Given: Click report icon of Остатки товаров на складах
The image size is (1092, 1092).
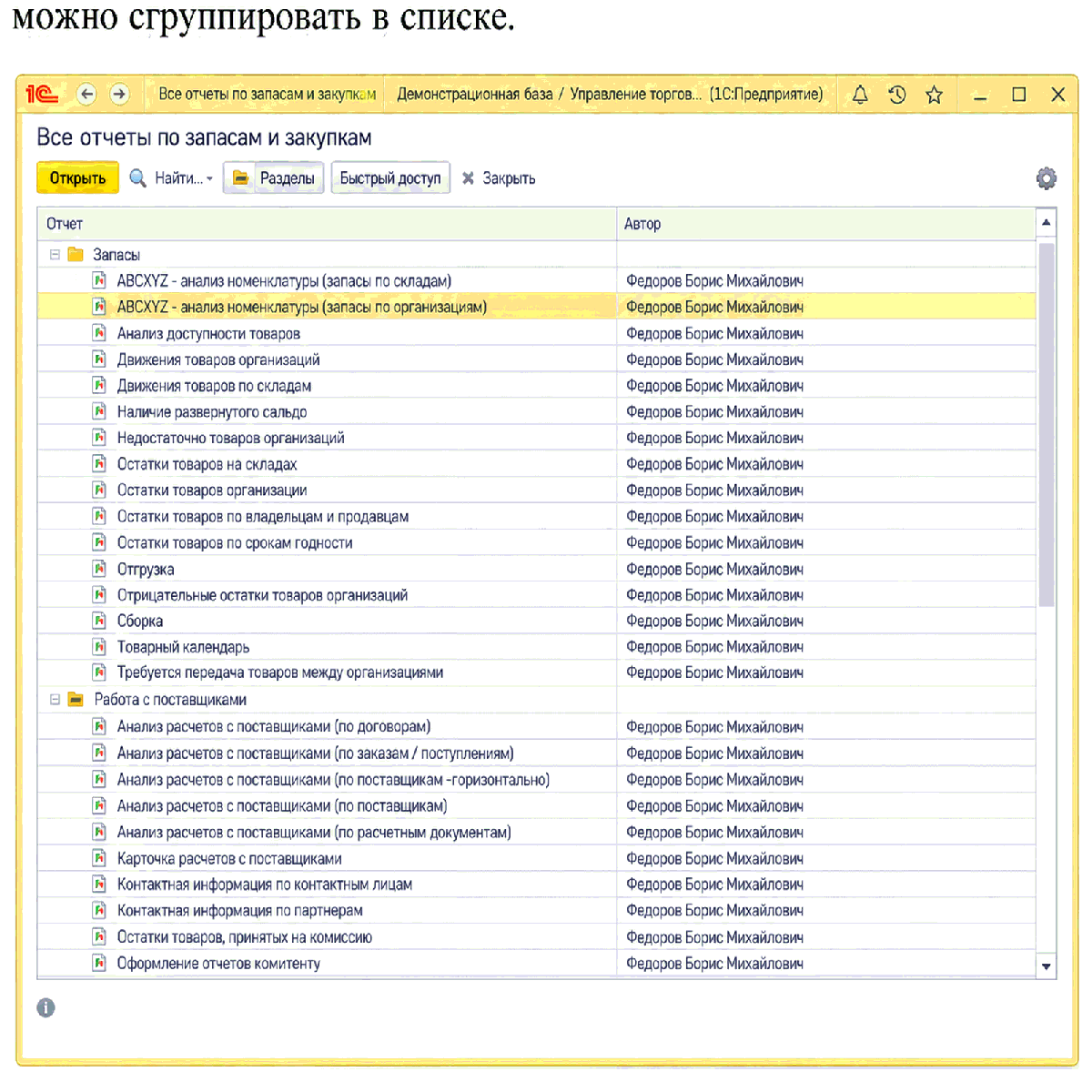Looking at the screenshot, I should (99, 464).
